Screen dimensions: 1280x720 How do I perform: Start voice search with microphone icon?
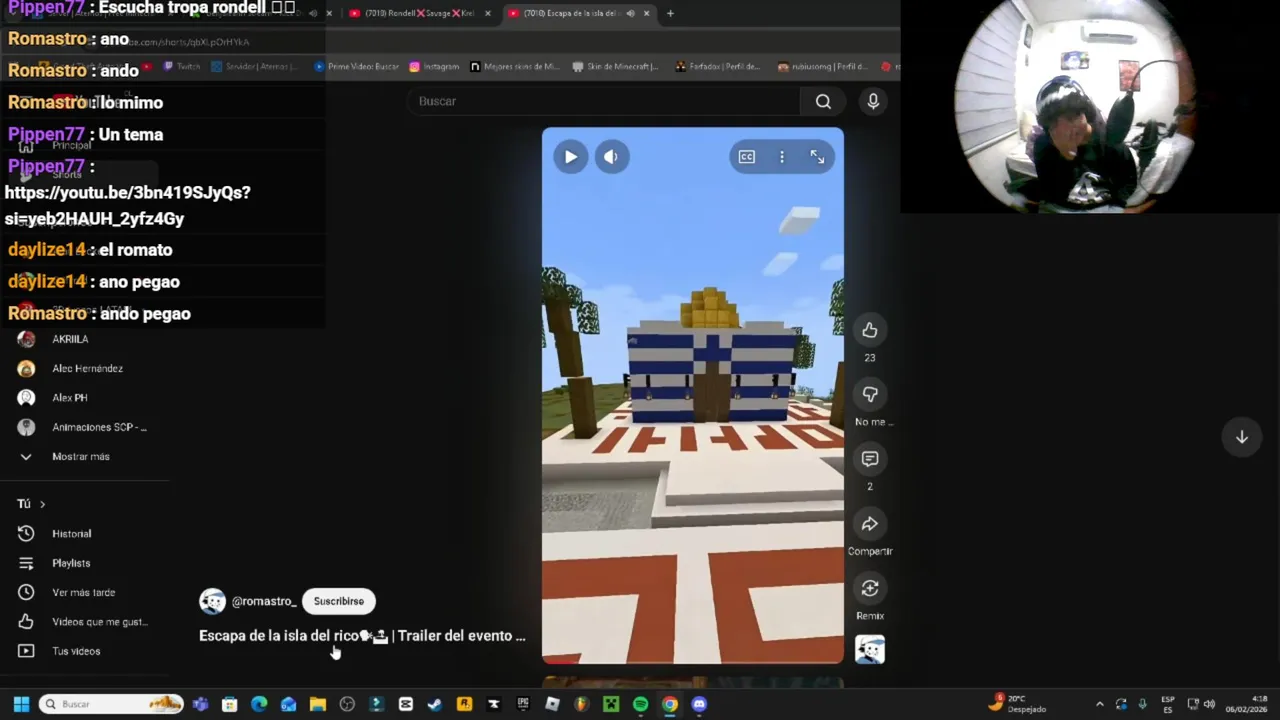tap(873, 101)
